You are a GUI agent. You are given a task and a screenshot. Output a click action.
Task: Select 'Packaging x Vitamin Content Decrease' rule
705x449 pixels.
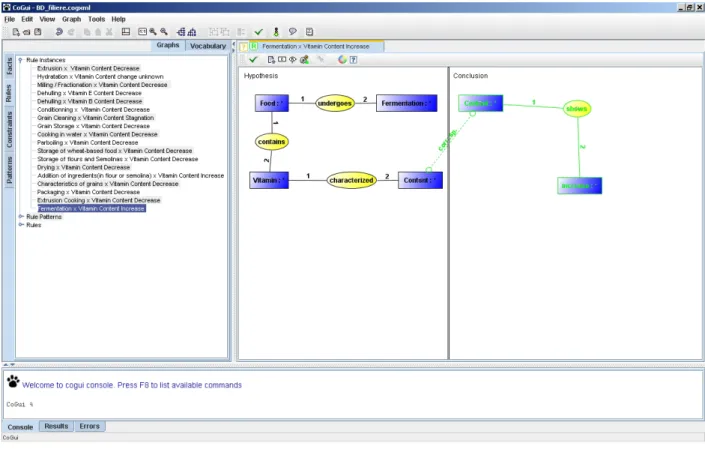tap(88, 192)
